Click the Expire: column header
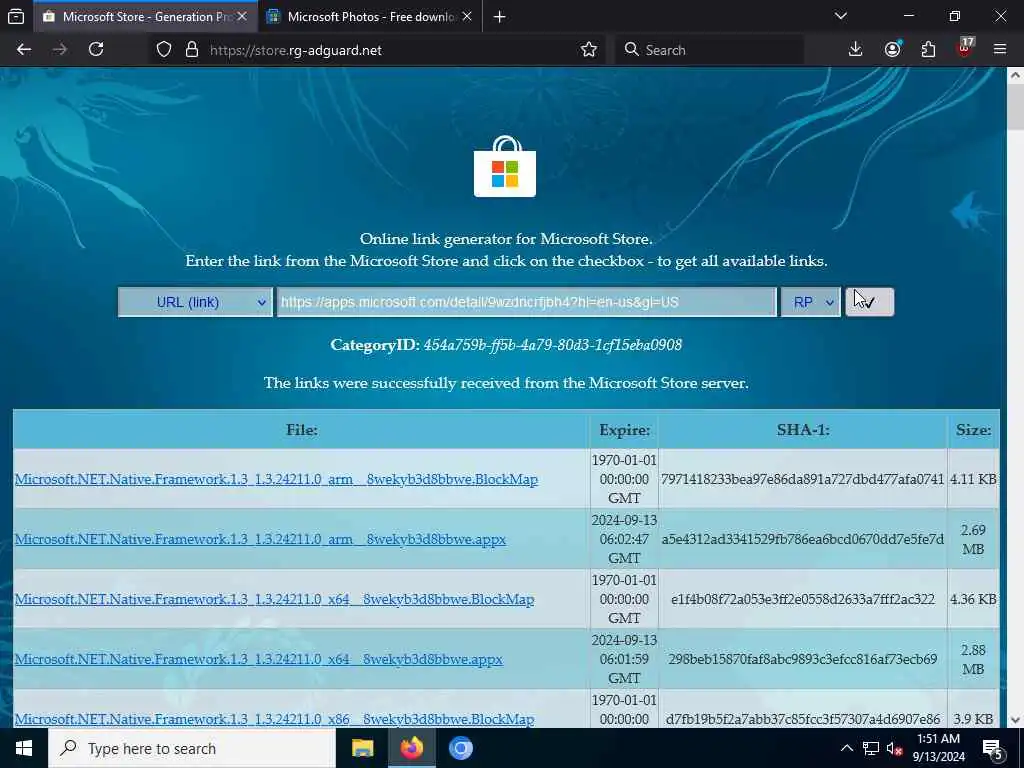This screenshot has width=1024, height=768. (624, 430)
